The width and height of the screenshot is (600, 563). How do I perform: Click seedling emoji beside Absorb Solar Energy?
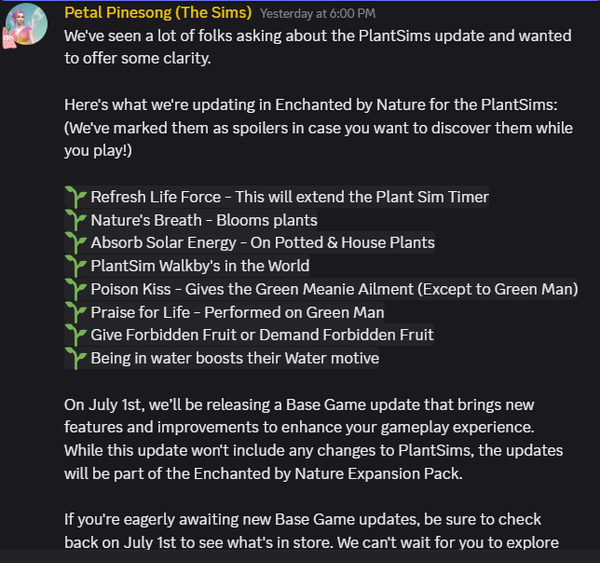pyautogui.click(x=76, y=243)
